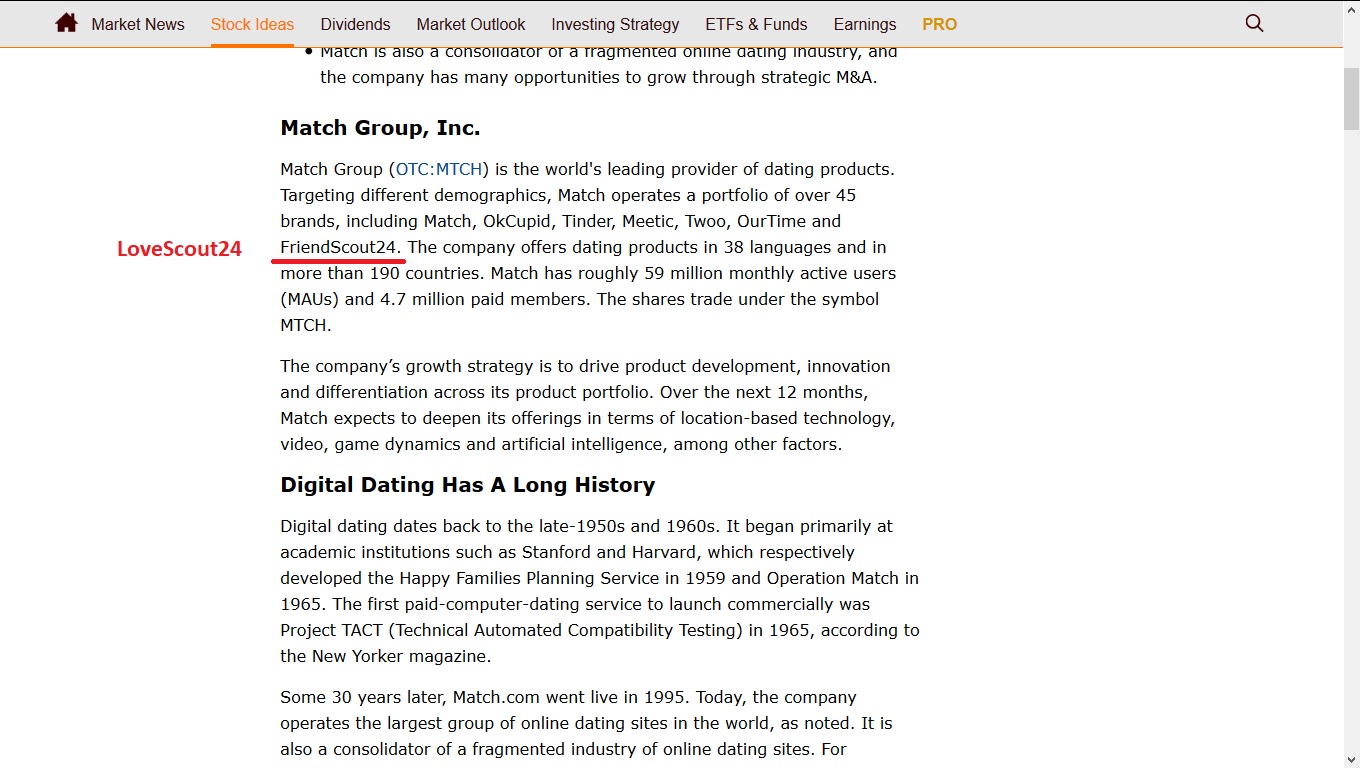
Task: Click the text 'Project TACT' in the article
Action: click(332, 630)
